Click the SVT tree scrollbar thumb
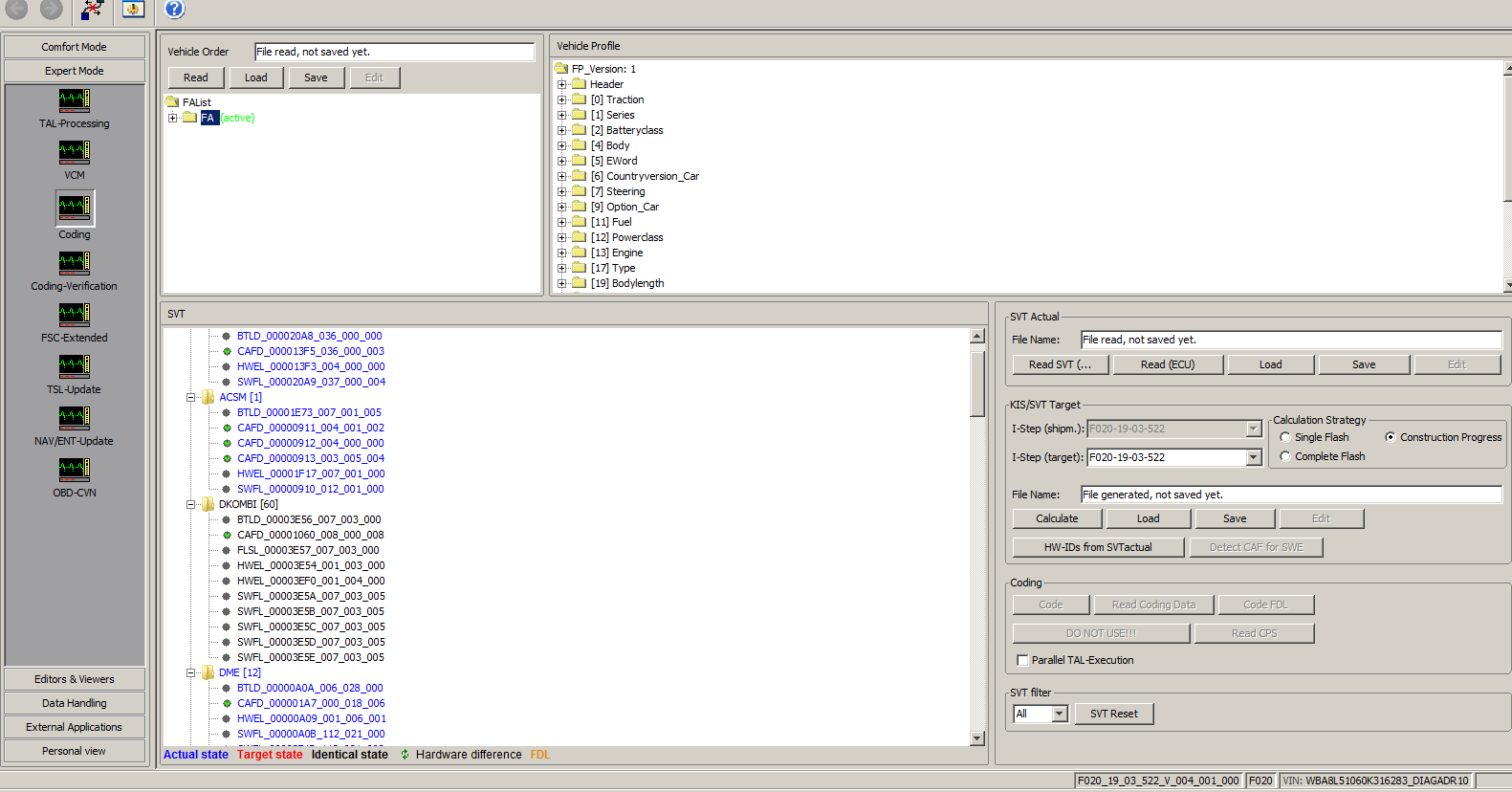This screenshot has height=792, width=1512. coord(977,383)
